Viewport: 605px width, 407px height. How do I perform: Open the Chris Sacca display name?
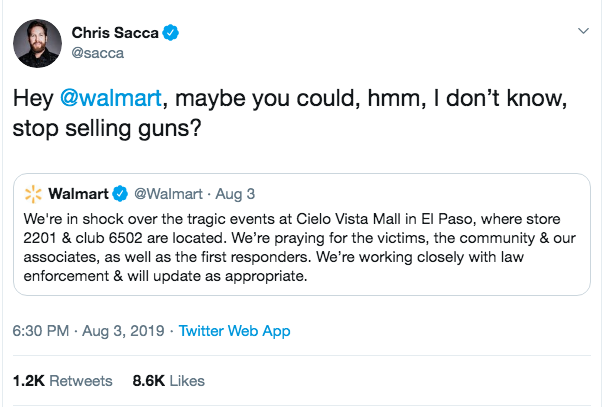(x=114, y=33)
